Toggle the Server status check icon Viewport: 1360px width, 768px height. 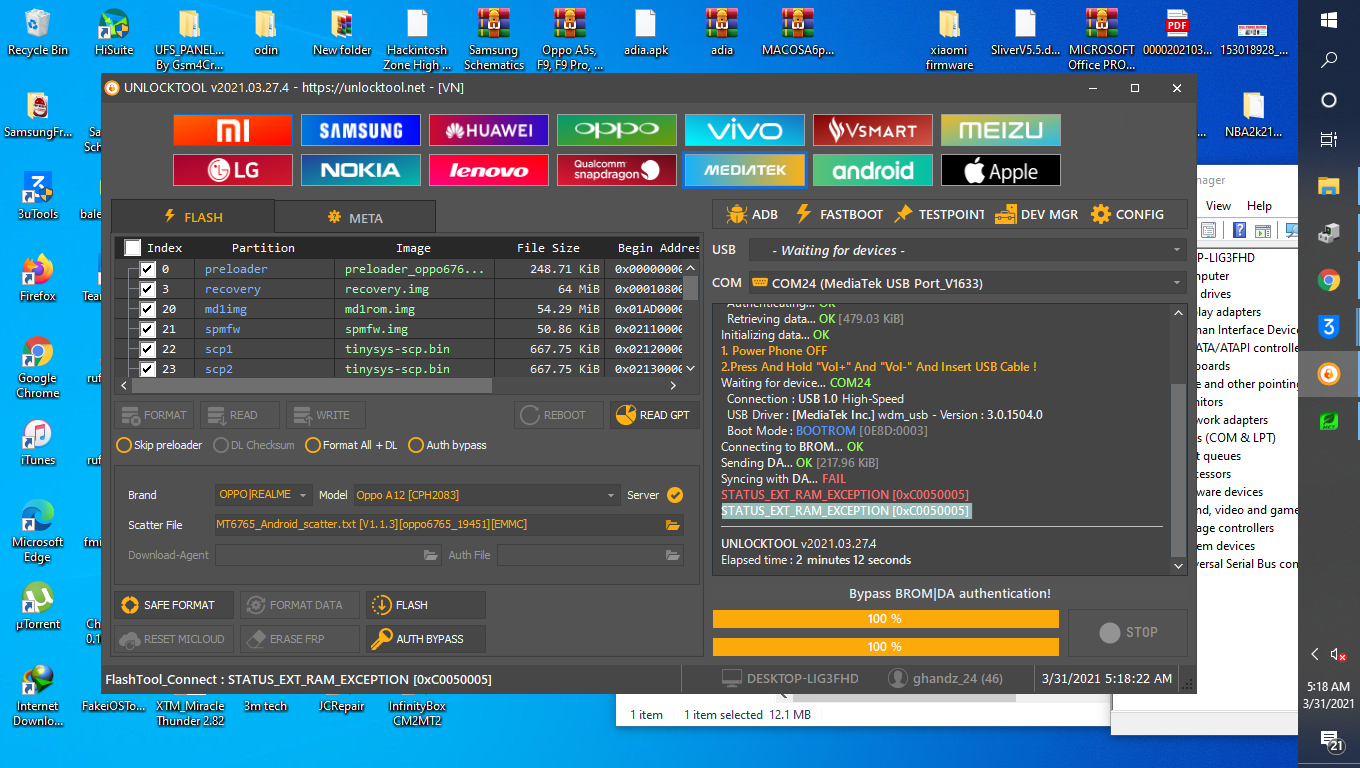tap(675, 495)
